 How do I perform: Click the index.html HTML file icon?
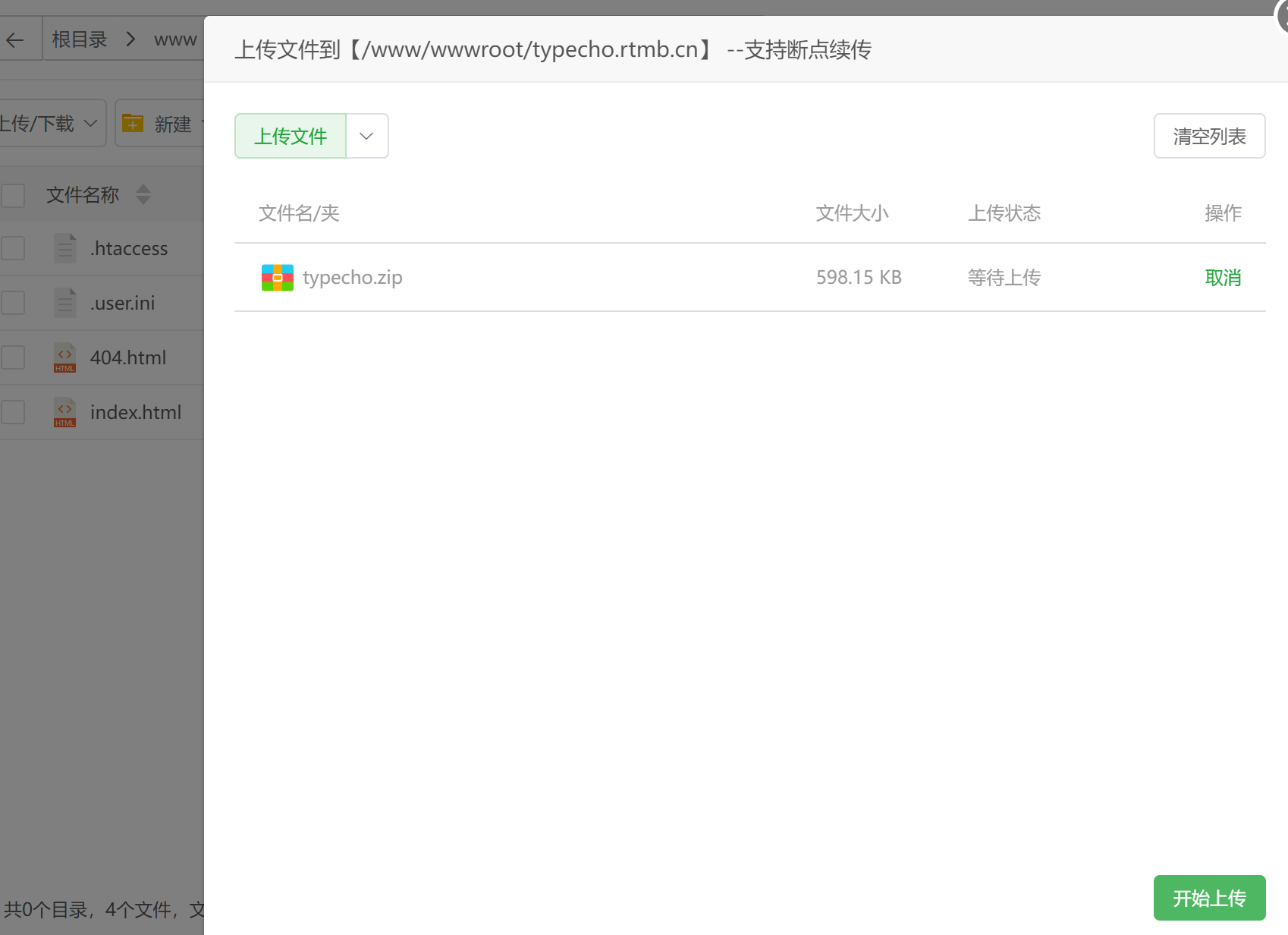coord(65,412)
